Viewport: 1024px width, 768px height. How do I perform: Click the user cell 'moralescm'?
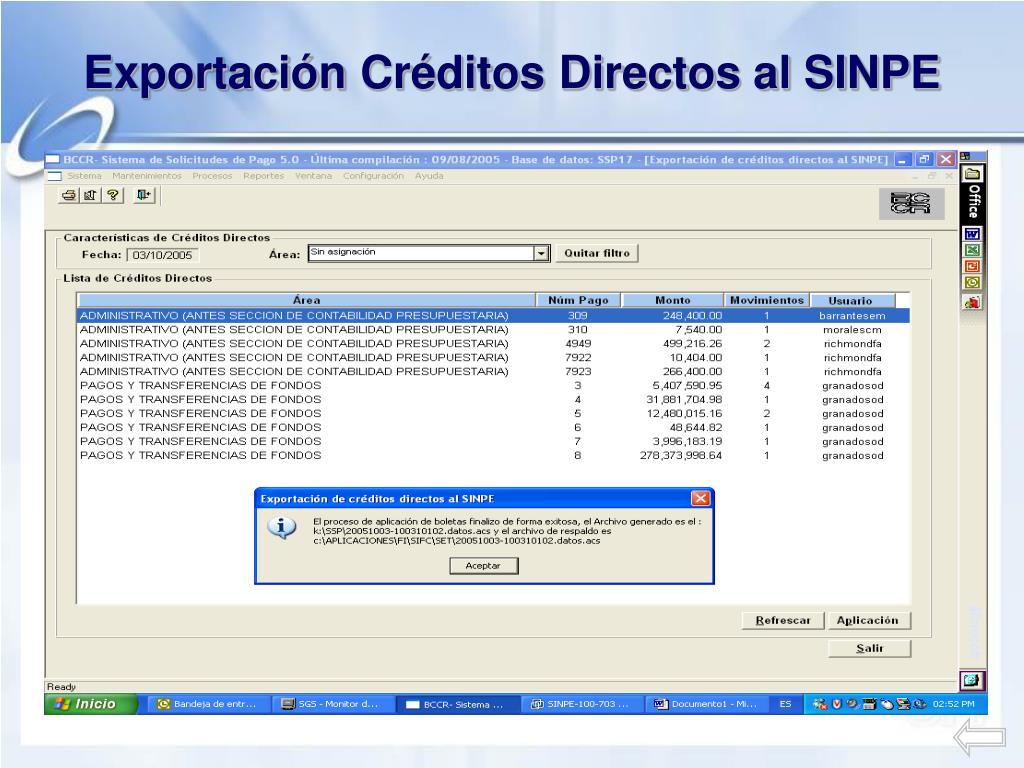click(x=852, y=330)
